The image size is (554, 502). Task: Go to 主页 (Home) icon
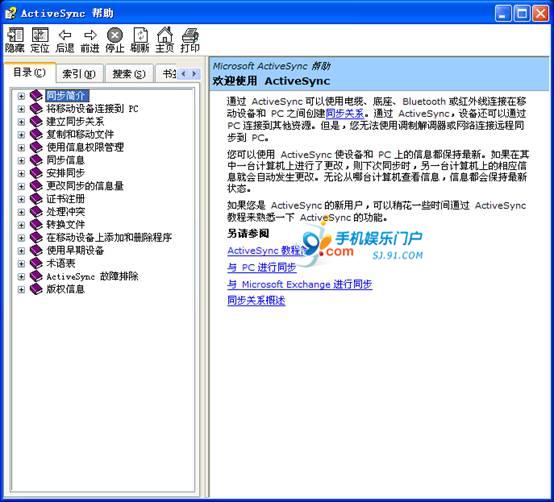click(165, 40)
